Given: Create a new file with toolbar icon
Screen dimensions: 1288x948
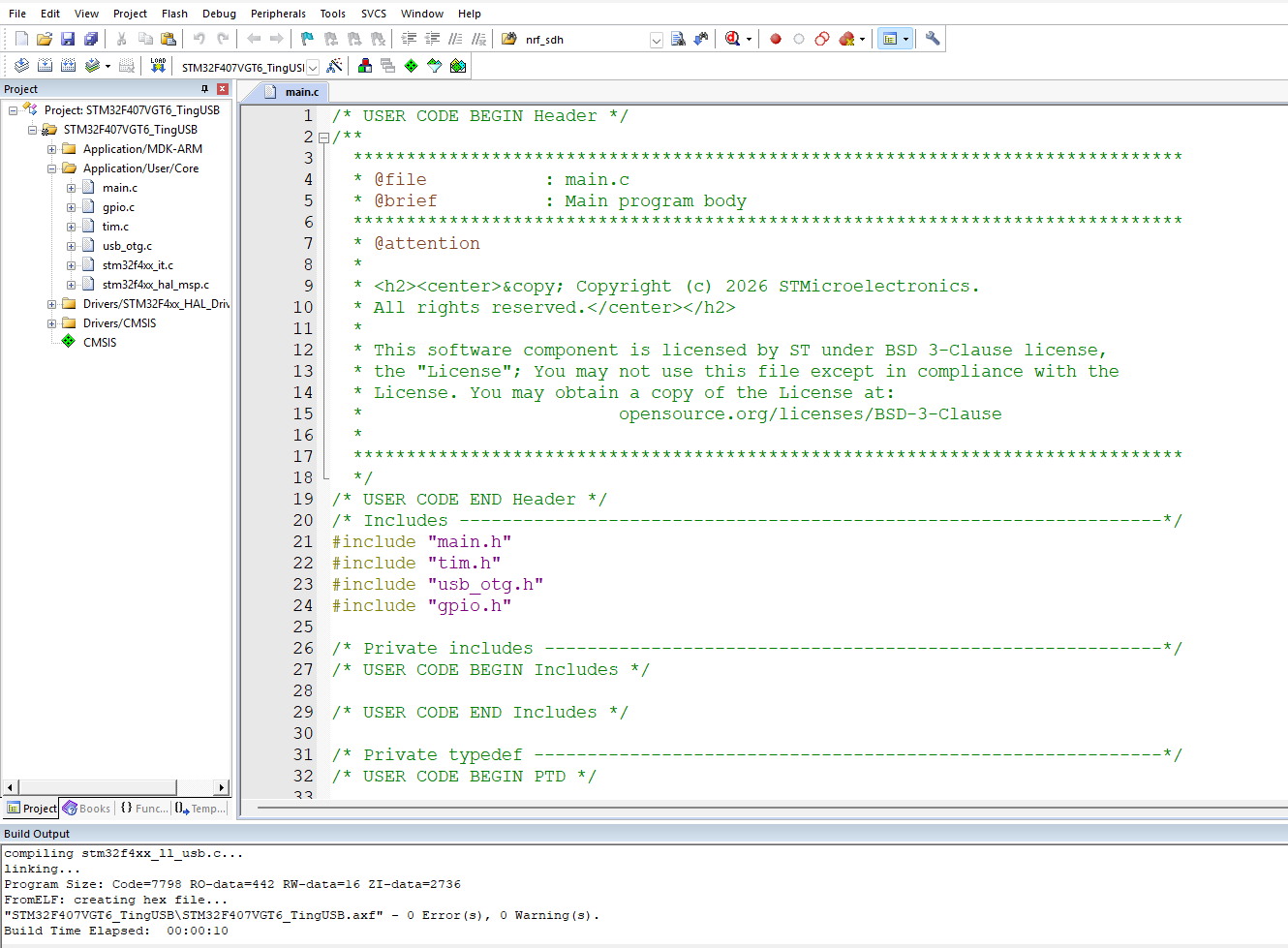Looking at the screenshot, I should [21, 39].
